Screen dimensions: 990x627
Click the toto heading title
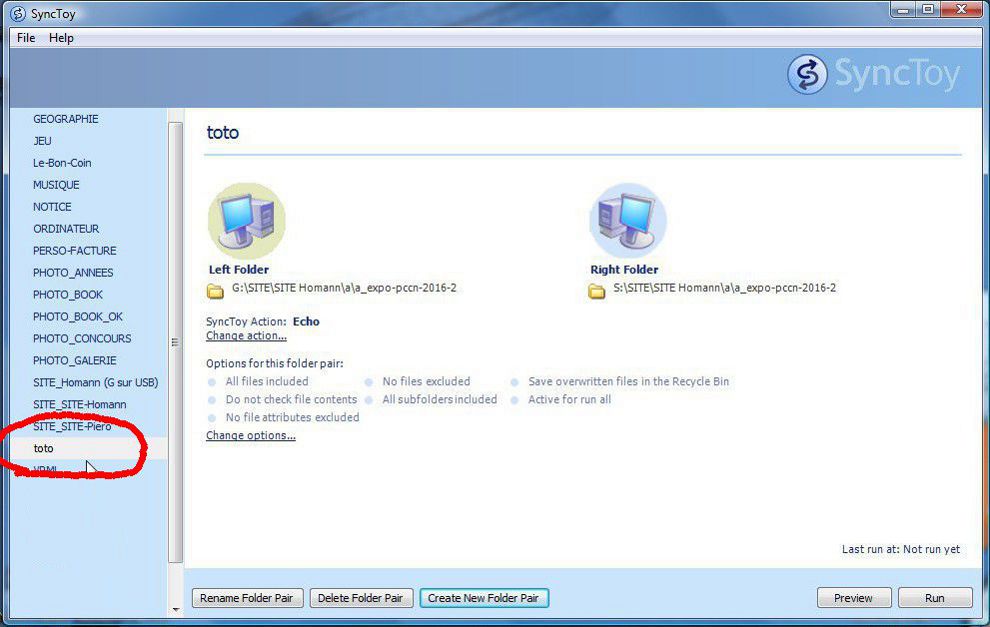[x=223, y=133]
